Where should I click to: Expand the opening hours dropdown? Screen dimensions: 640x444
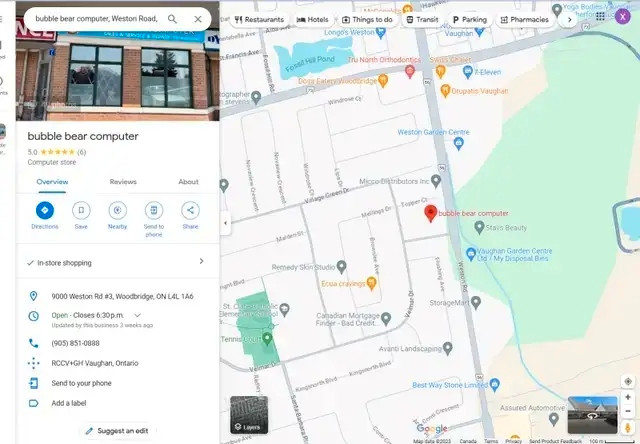tap(137, 315)
